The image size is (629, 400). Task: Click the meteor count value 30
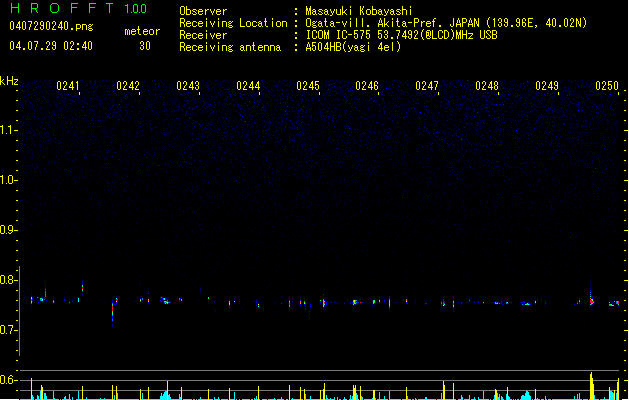click(145, 46)
